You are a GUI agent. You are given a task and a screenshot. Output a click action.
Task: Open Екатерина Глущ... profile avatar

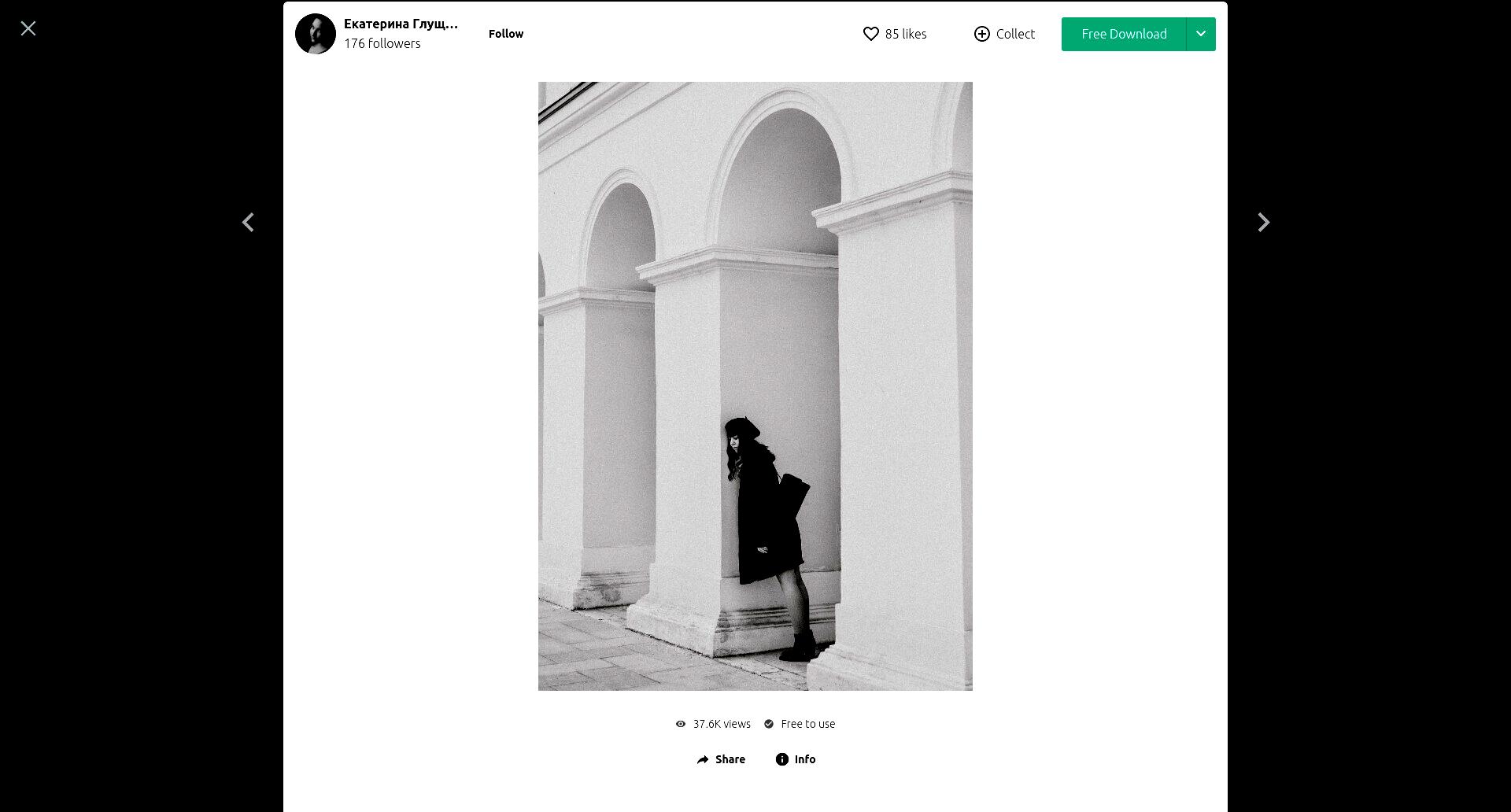click(316, 34)
